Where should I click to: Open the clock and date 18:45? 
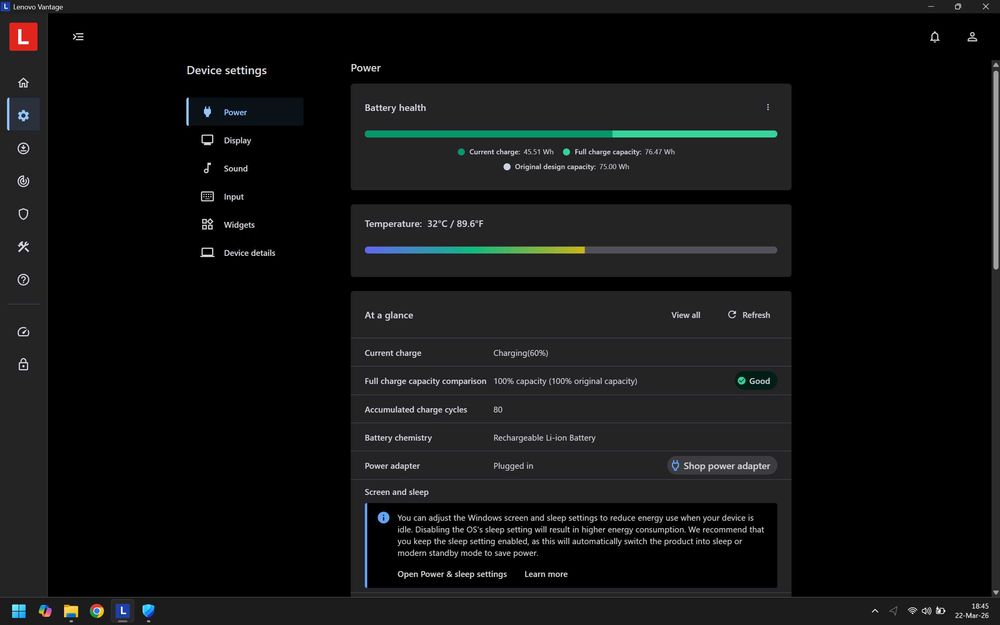tap(972, 611)
